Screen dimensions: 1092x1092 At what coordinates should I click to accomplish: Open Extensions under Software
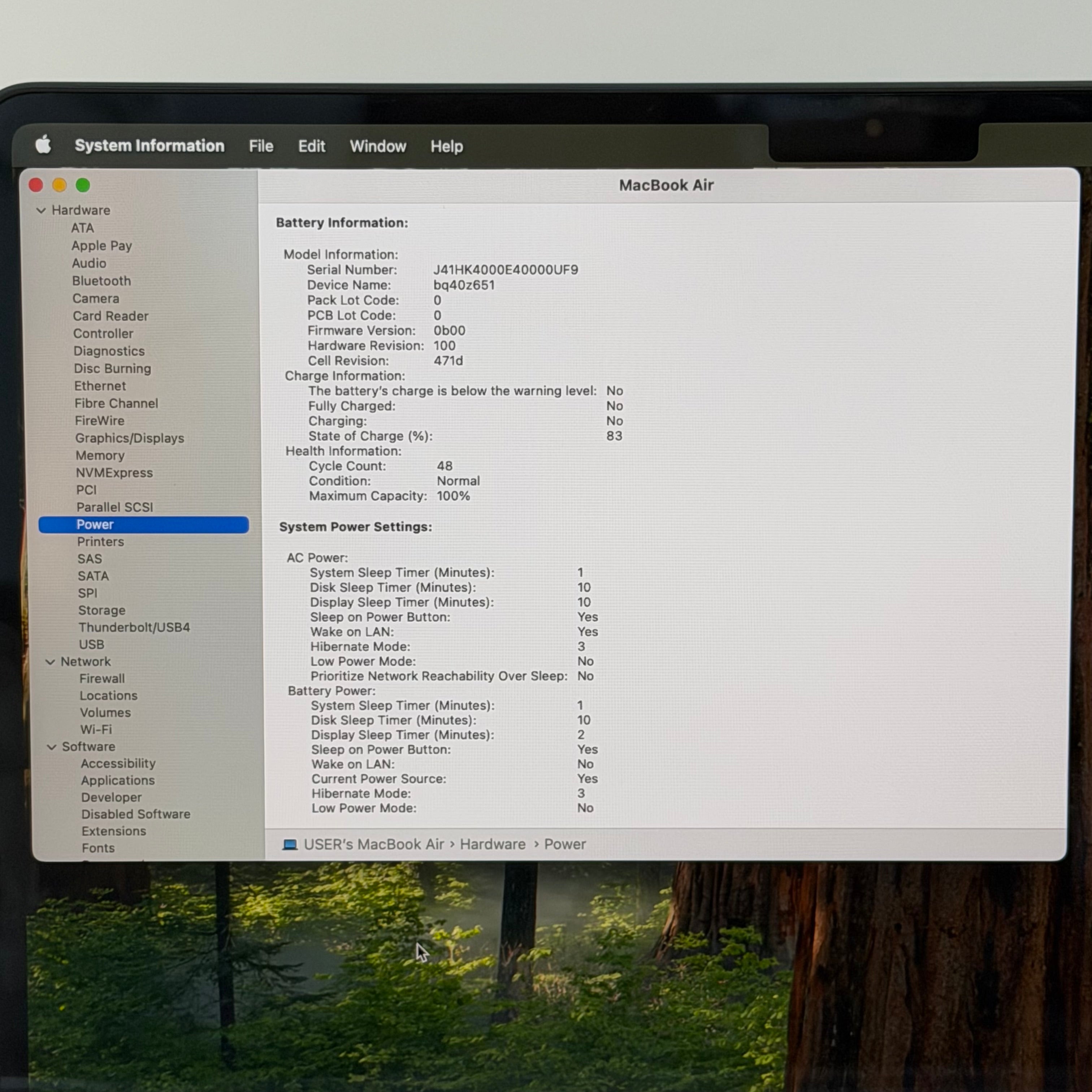click(x=114, y=831)
